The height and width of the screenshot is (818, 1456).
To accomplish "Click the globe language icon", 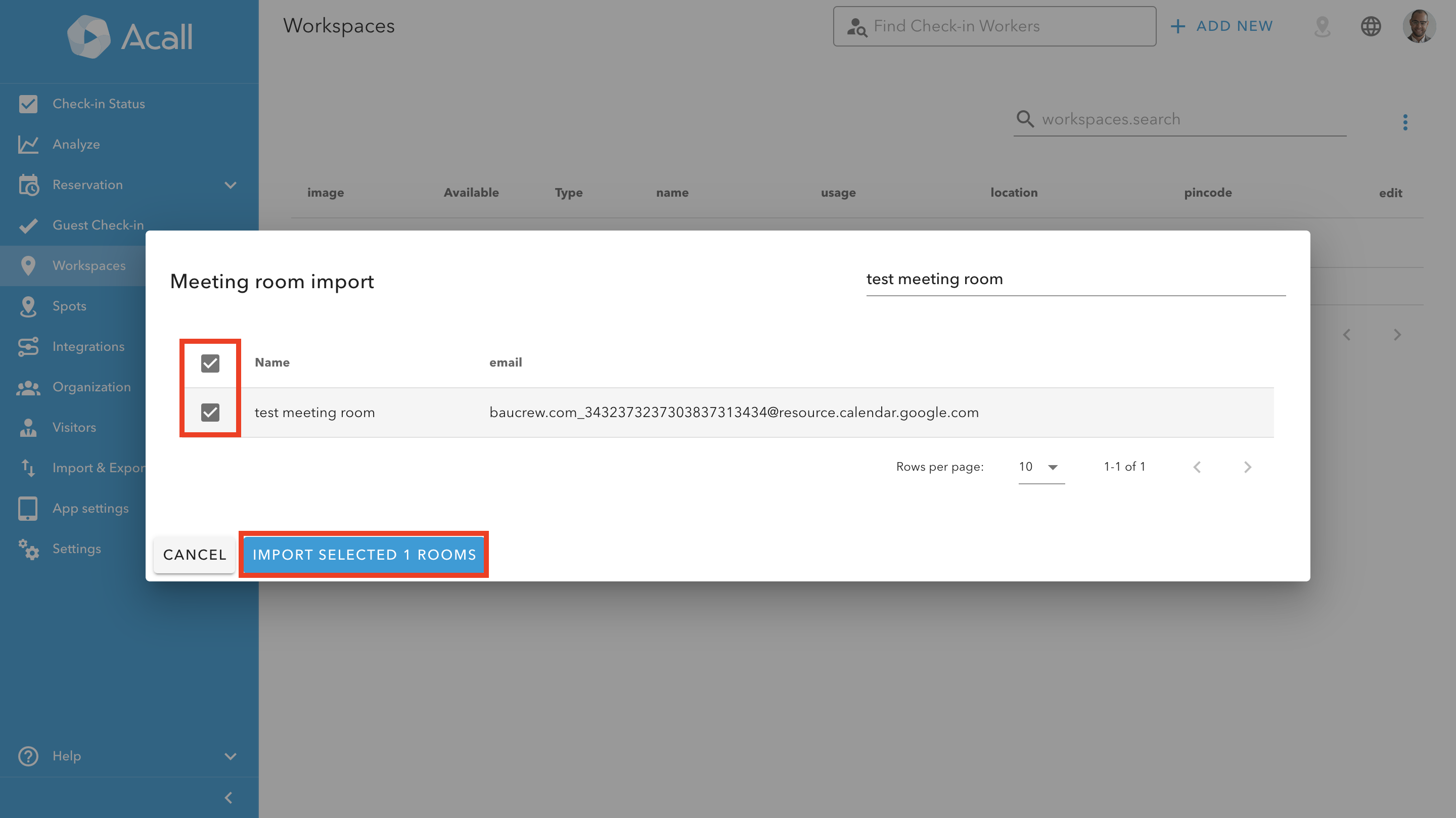I will [x=1370, y=26].
